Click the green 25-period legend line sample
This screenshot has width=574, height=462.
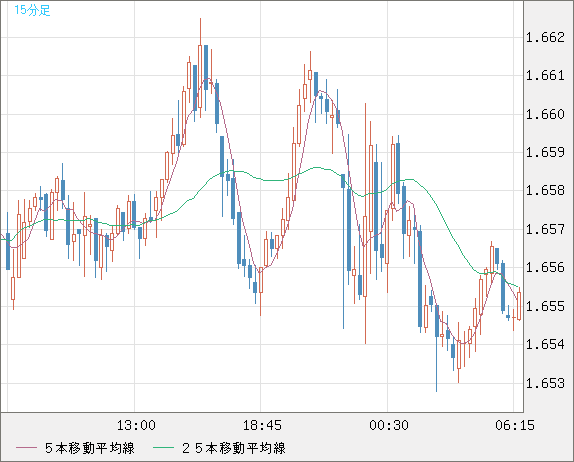[x=163, y=448]
